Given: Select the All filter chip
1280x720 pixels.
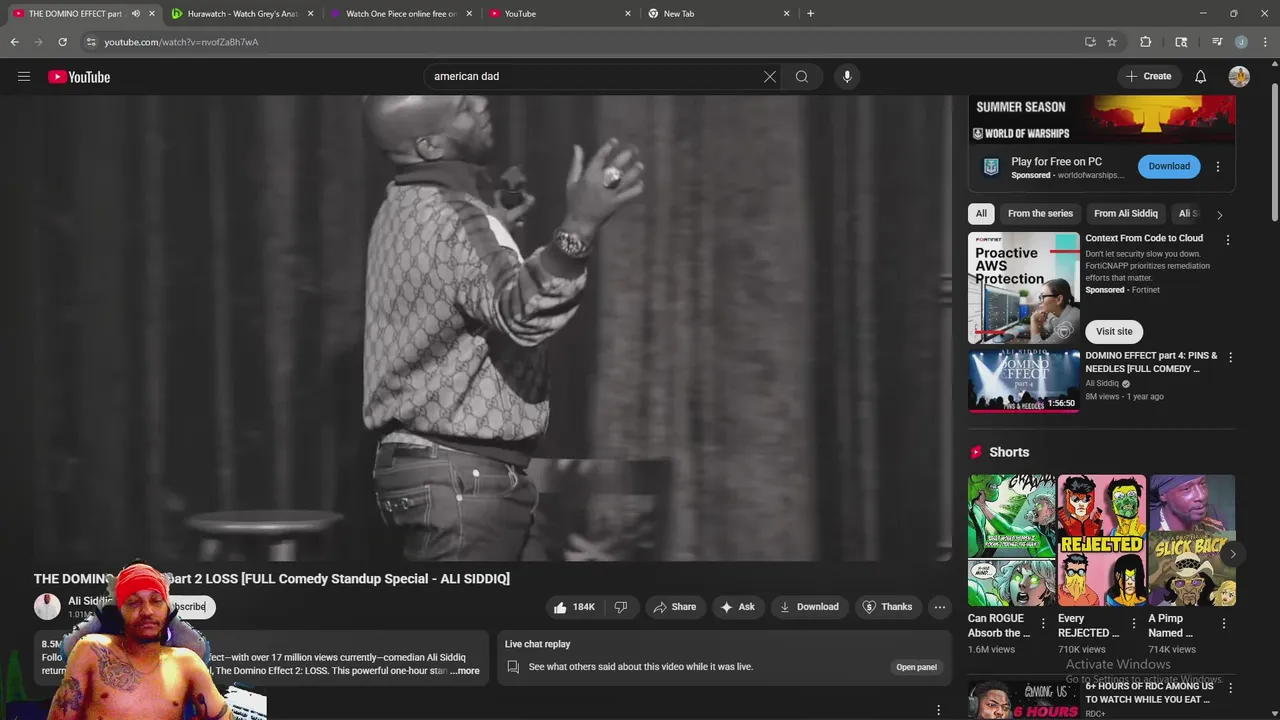Looking at the screenshot, I should [x=981, y=214].
